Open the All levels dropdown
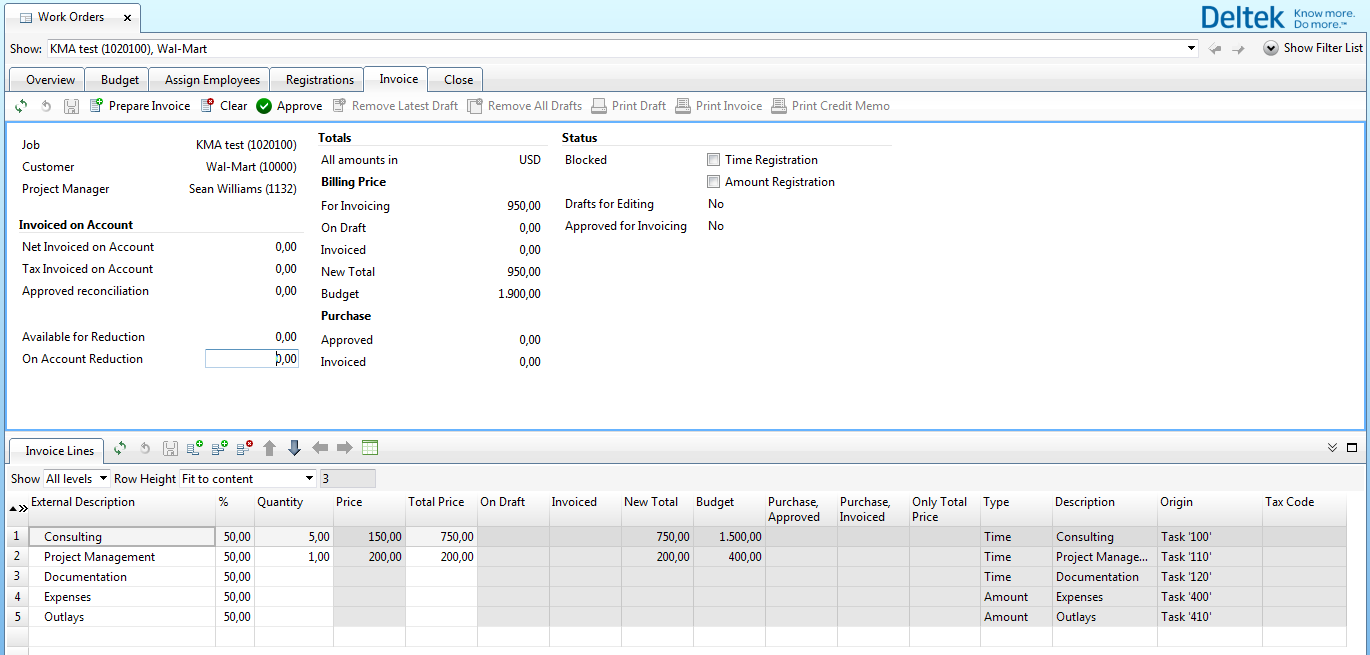Screen dimensions: 1370x655 pos(103,479)
